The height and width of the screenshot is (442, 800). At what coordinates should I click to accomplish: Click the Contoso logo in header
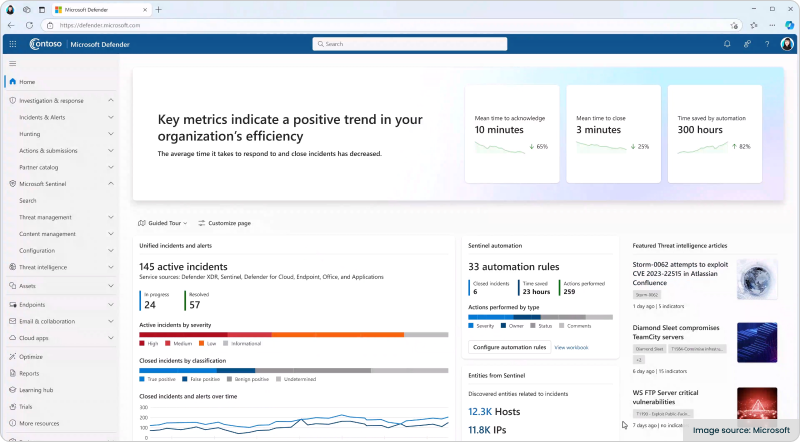(x=45, y=44)
